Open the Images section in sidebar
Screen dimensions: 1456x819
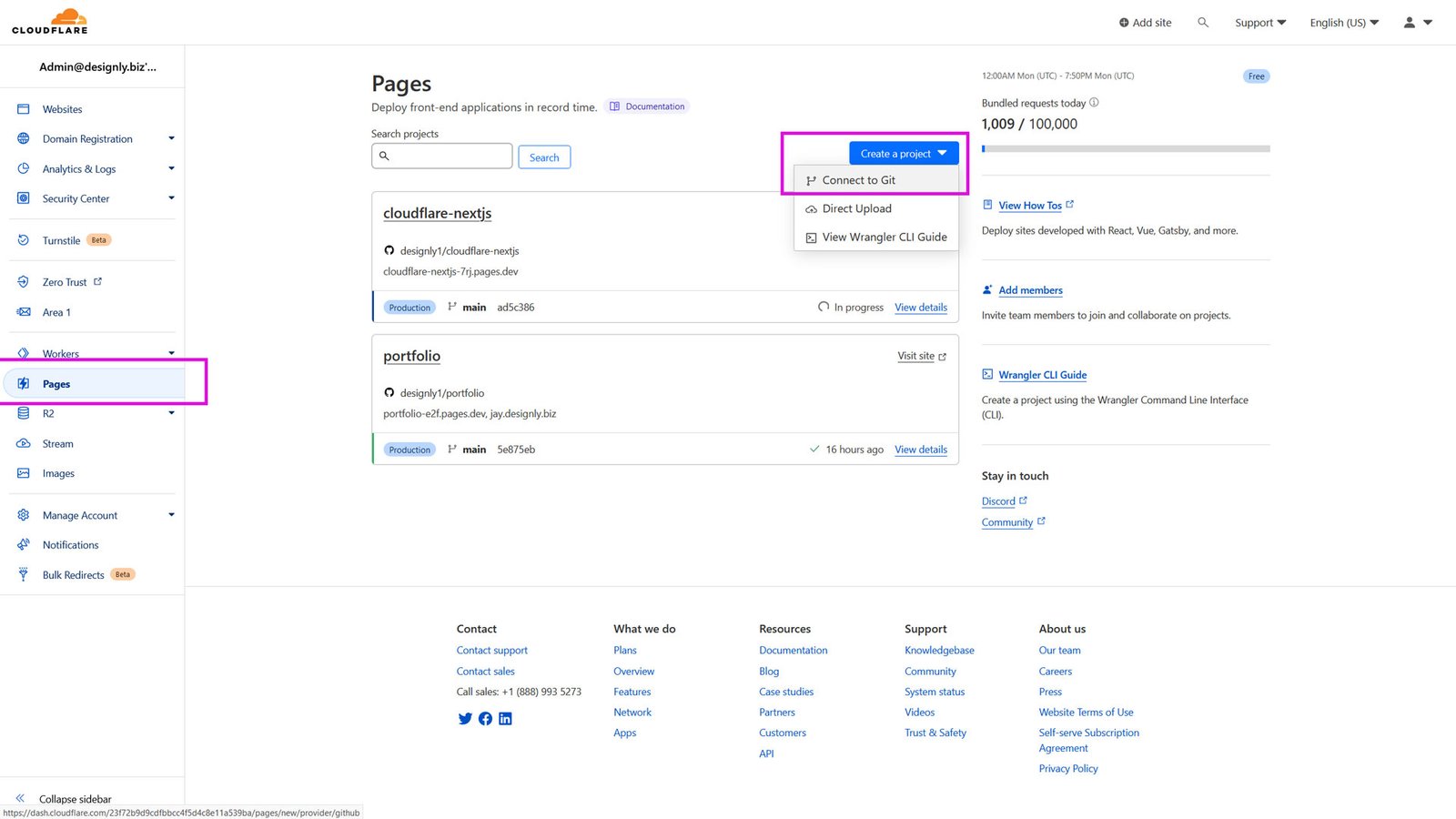(57, 472)
